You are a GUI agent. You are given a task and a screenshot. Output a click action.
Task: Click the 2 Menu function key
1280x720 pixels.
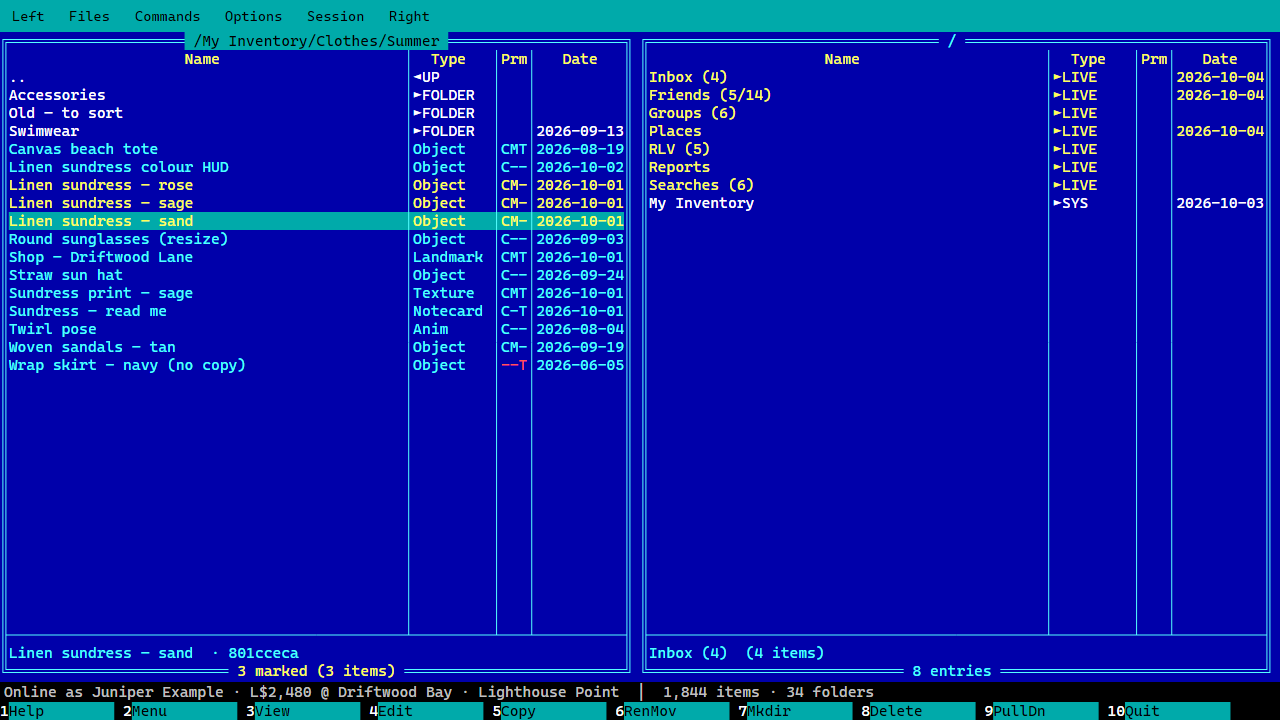pos(180,711)
